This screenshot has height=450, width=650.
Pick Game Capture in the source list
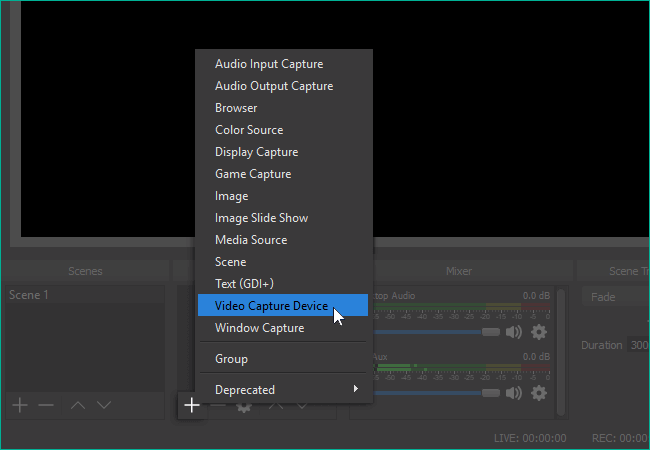[253, 174]
